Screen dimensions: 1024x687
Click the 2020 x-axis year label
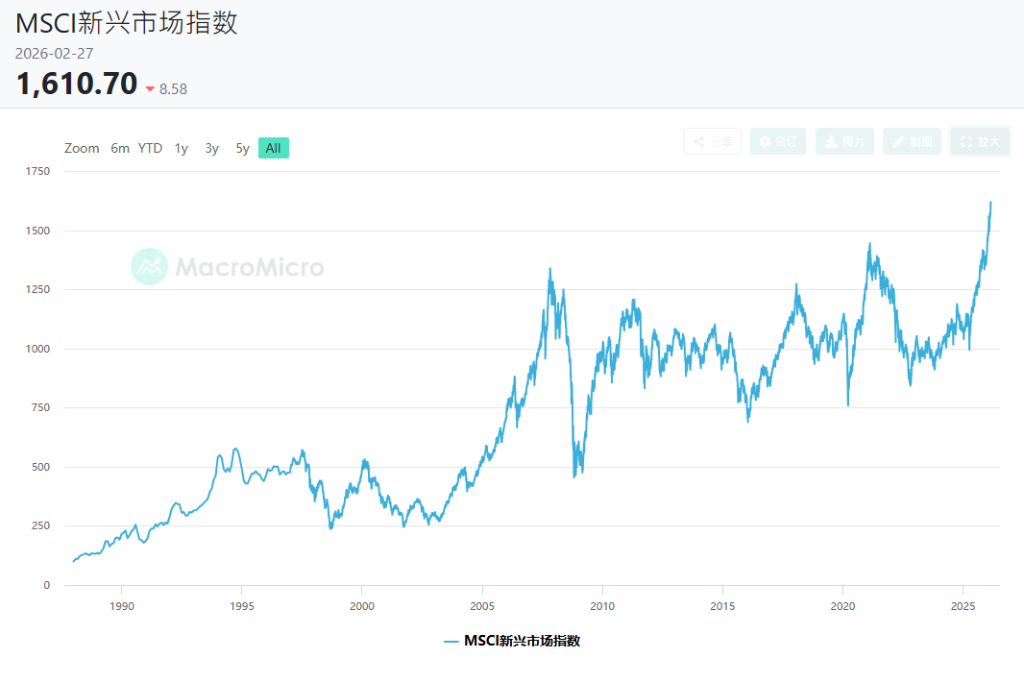pyautogui.click(x=843, y=606)
